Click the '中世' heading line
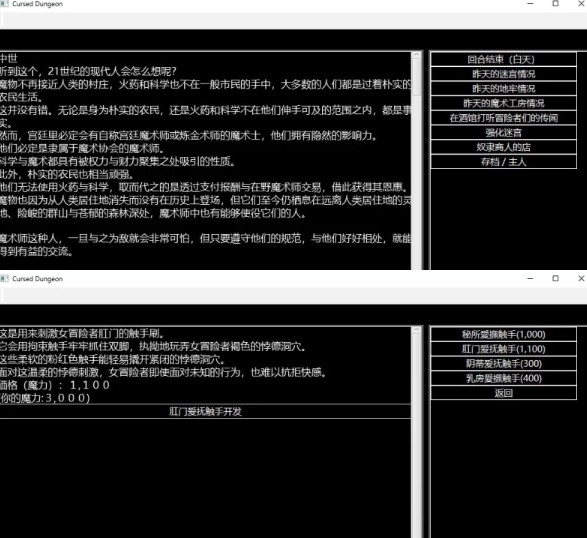Viewport: 587px width, 538px height. (x=9, y=58)
